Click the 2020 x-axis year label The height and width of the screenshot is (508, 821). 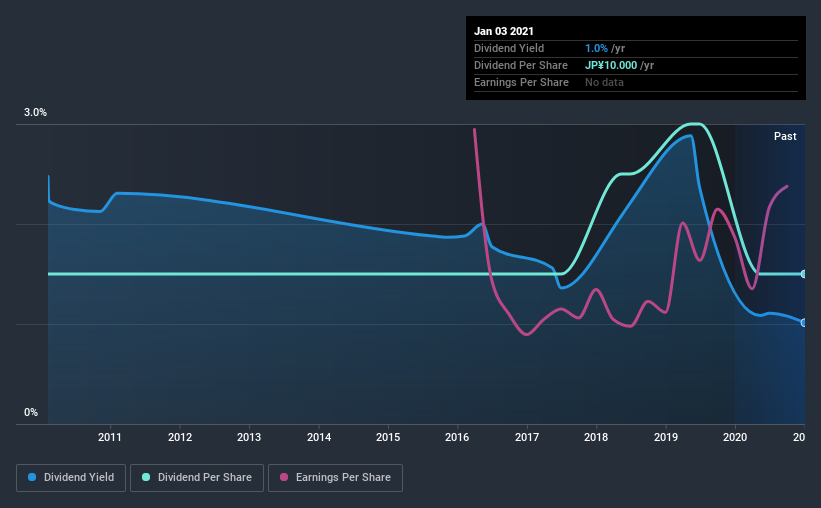(735, 437)
